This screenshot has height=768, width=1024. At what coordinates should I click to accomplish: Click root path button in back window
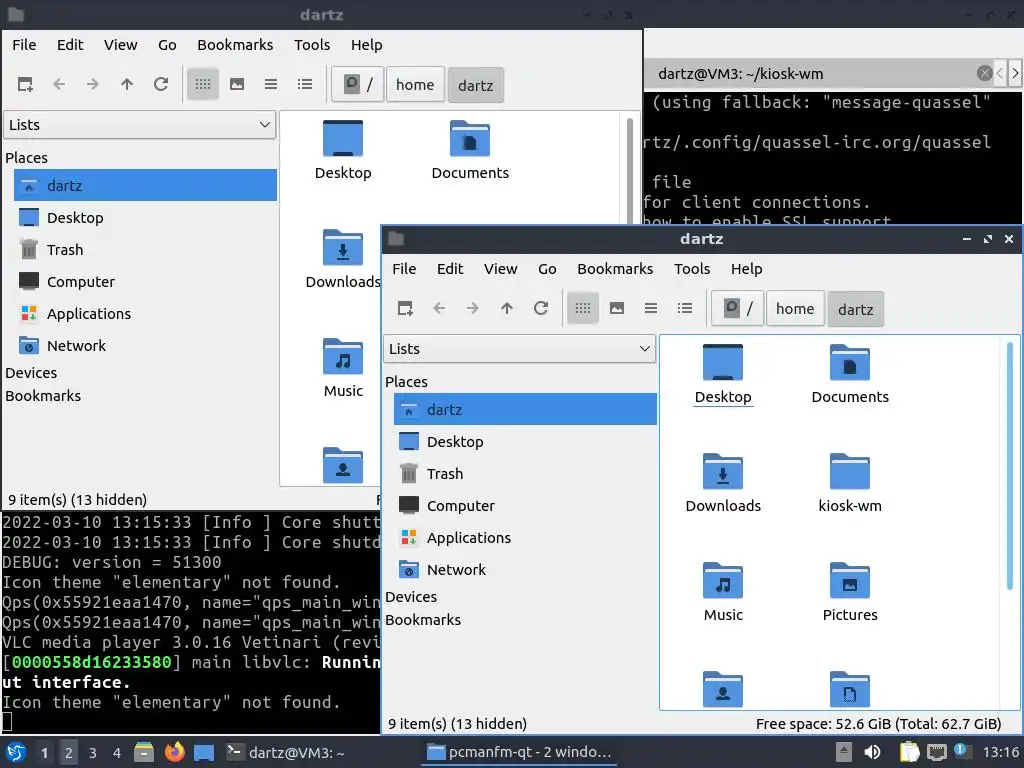click(x=357, y=84)
